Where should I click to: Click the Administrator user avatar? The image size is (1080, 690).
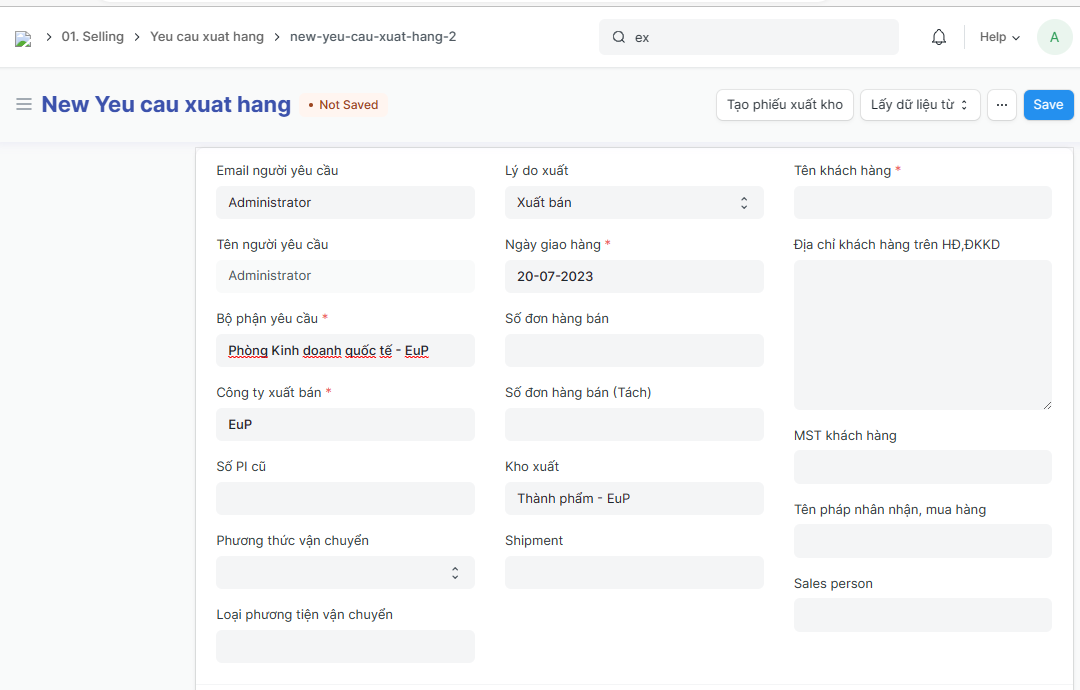tap(1054, 37)
